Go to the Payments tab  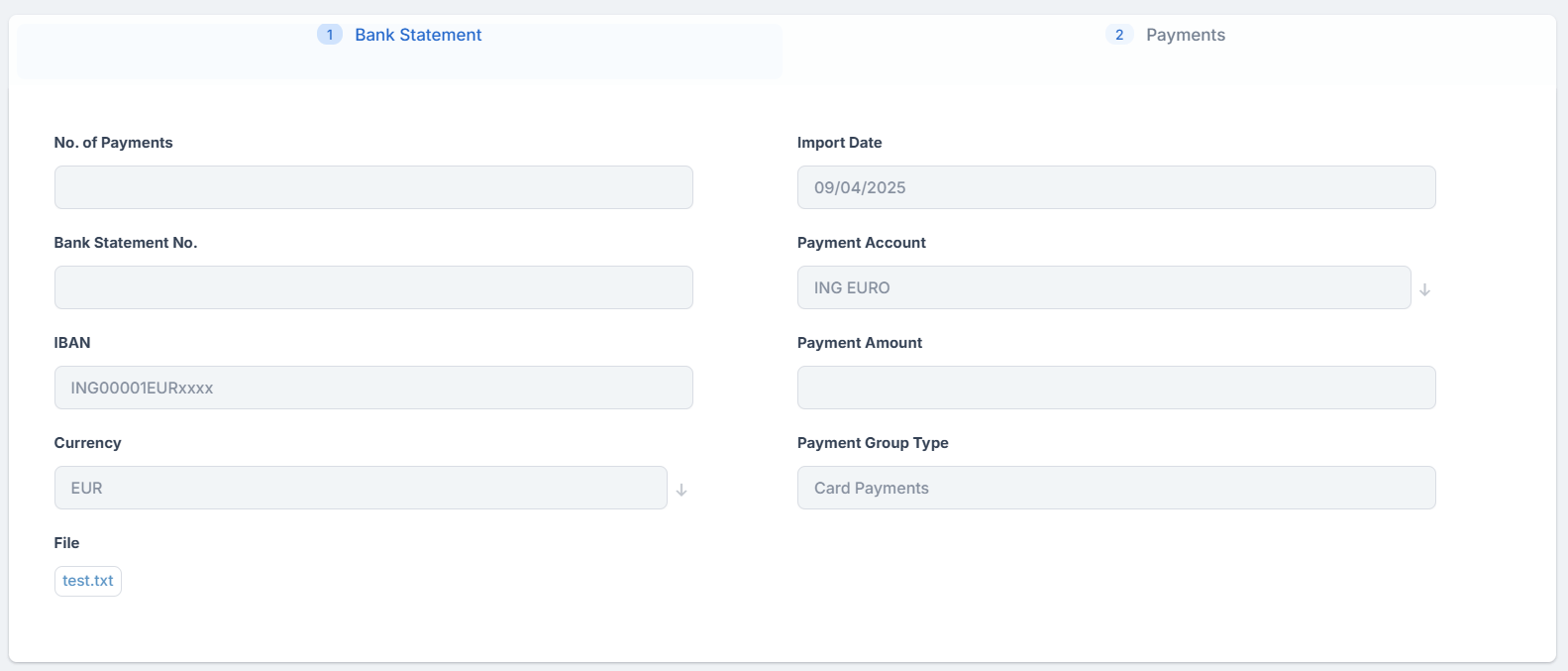pos(1185,35)
